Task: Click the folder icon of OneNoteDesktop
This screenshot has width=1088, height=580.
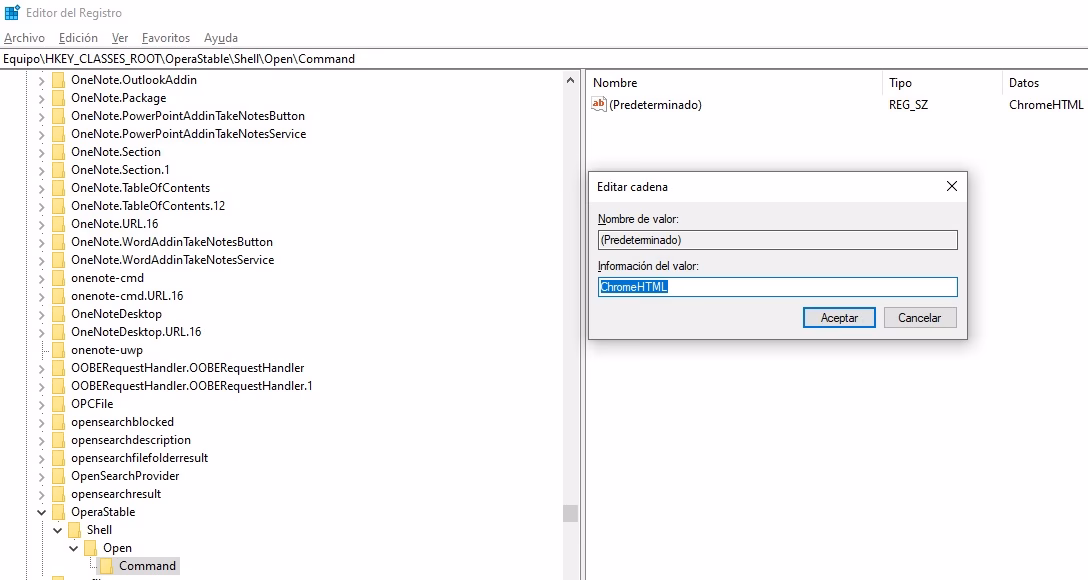Action: 58,314
